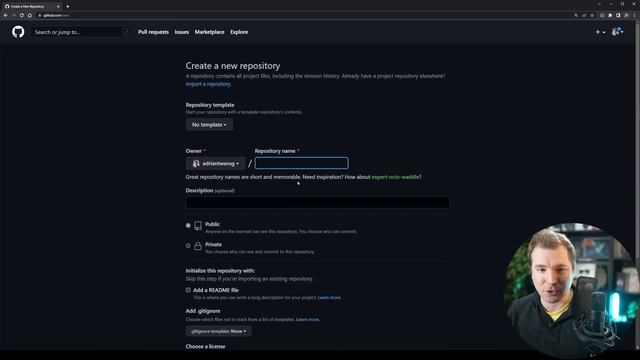Close the Create a New Repository tab
Image resolution: width=640 pixels, height=360 pixels.
(58, 7)
